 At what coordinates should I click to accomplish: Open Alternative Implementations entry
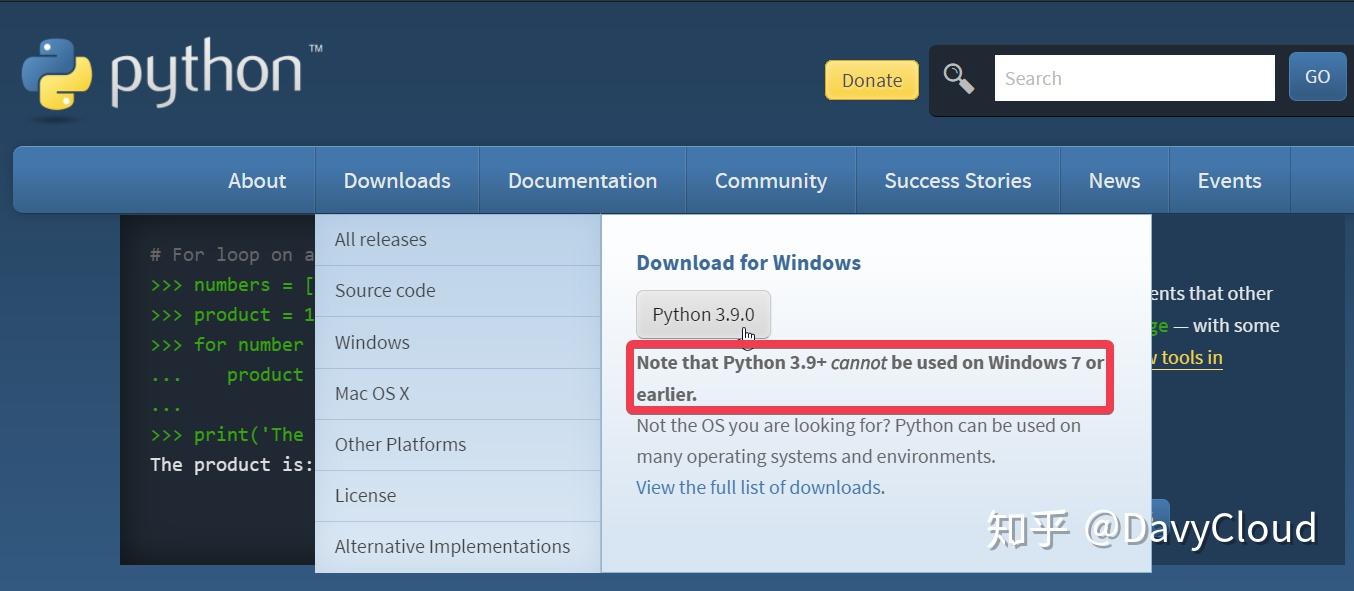452,546
